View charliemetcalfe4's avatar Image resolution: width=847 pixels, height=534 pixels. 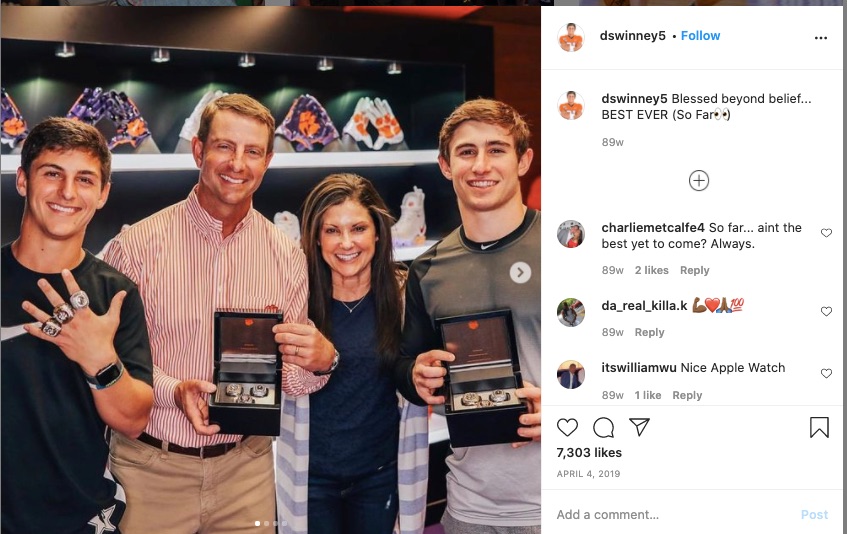tap(571, 234)
